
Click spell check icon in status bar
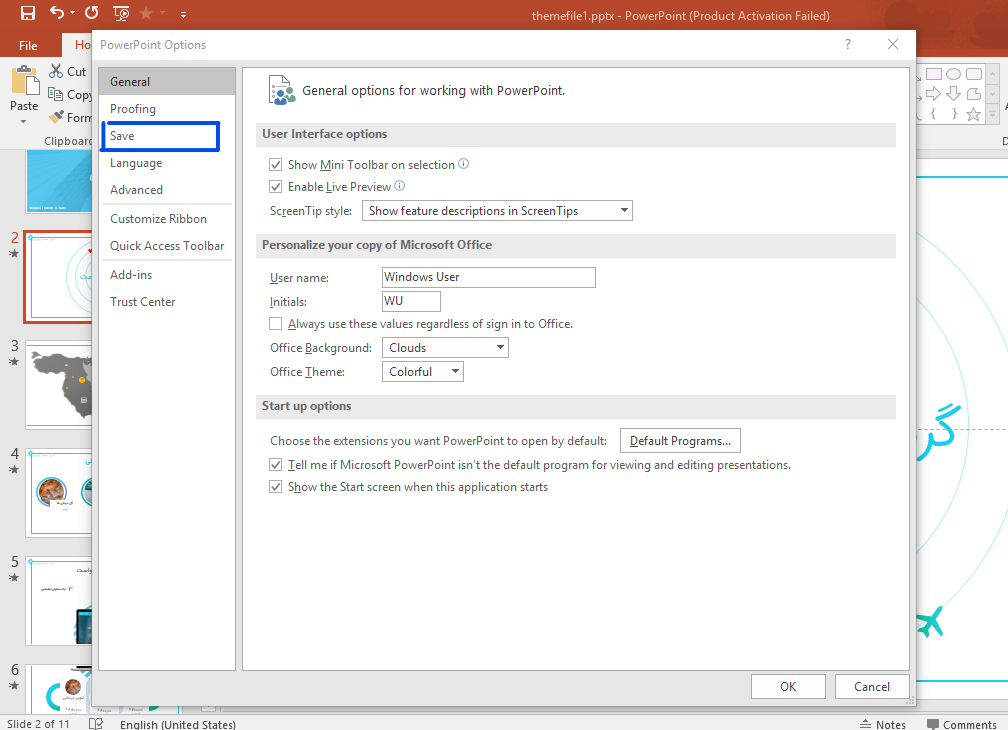96,724
